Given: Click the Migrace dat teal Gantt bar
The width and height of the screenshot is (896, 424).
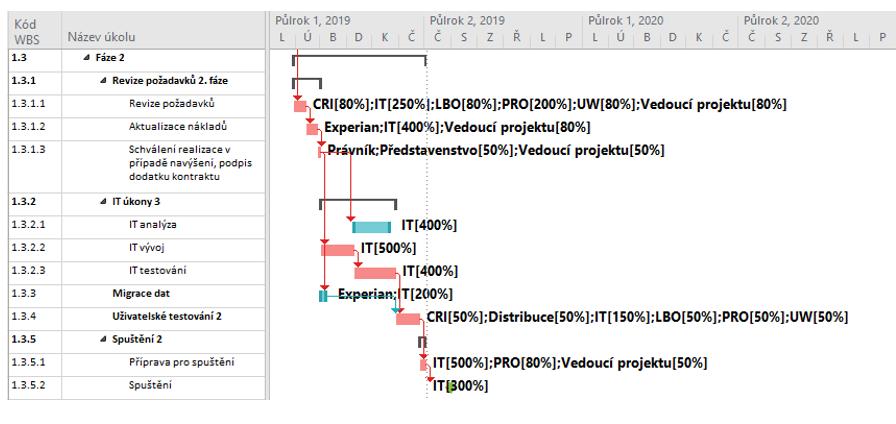Looking at the screenshot, I should (323, 295).
